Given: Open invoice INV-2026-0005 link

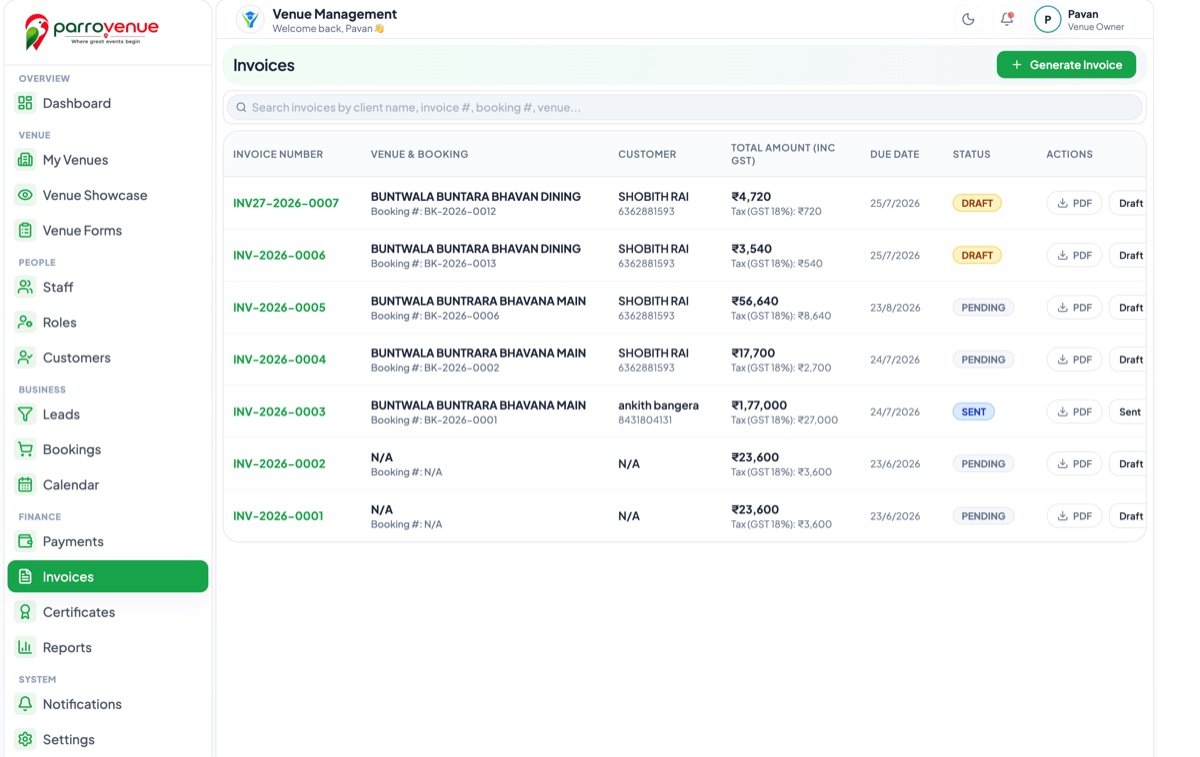Looking at the screenshot, I should coord(279,307).
